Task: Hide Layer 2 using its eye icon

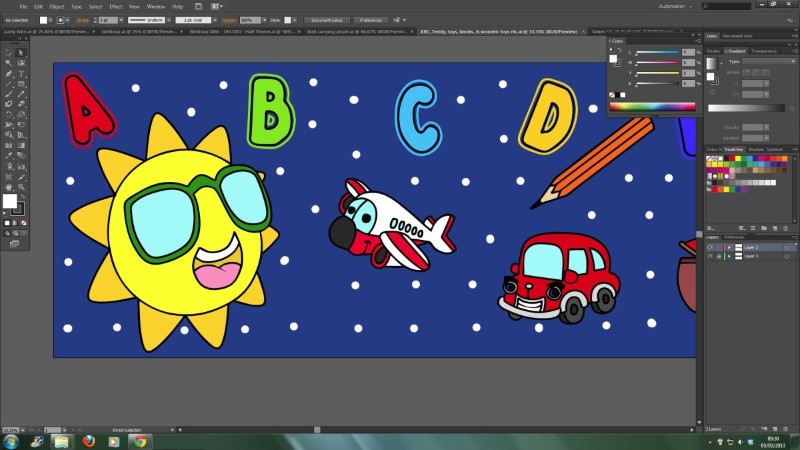Action: point(710,246)
